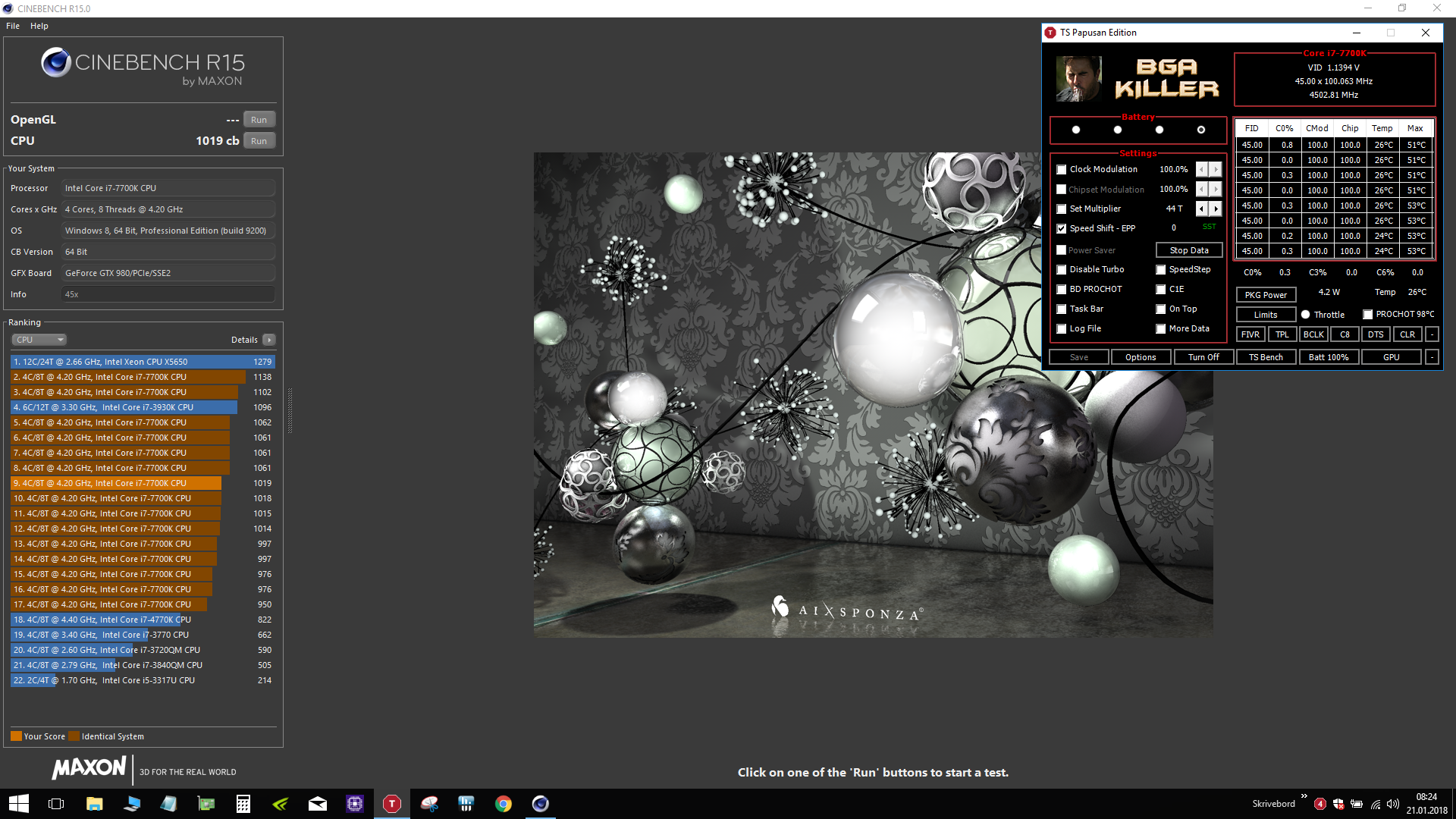Click the BGA Killer avatar picture

pyautogui.click(x=1078, y=79)
